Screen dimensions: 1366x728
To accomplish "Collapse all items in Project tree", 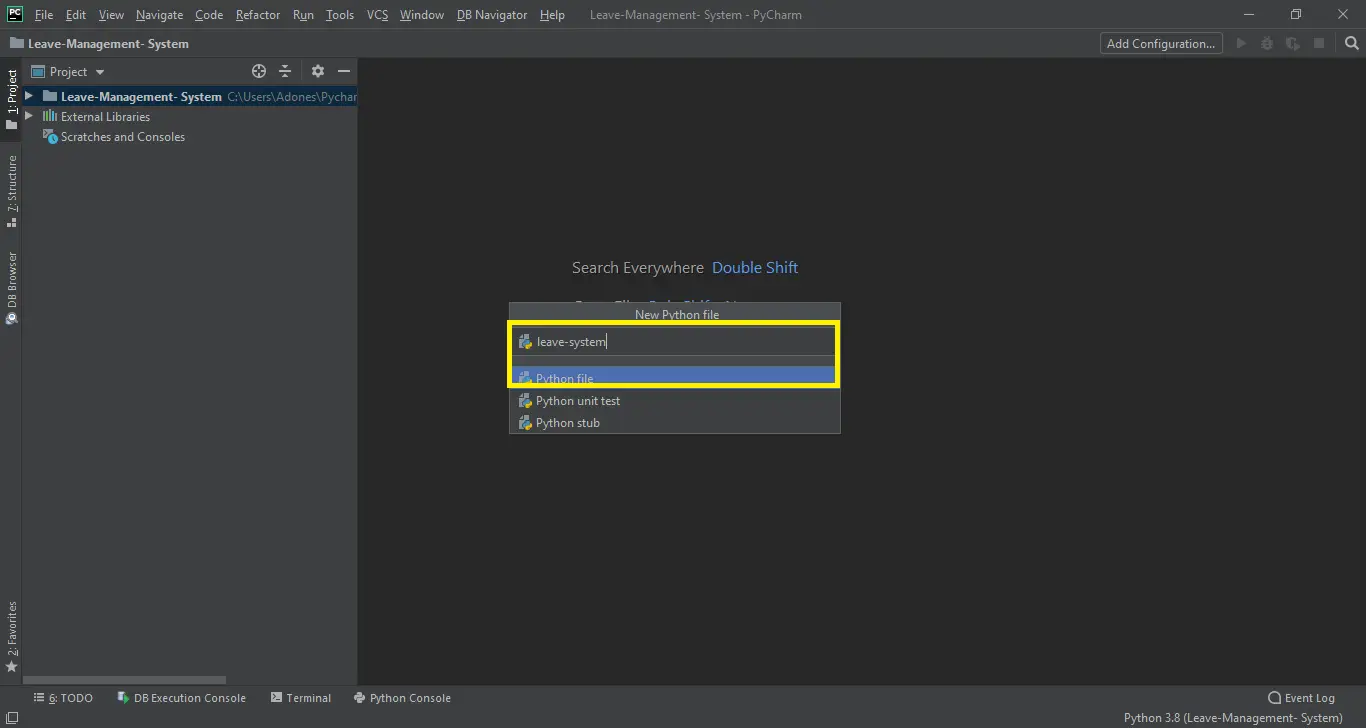I will [x=284, y=71].
